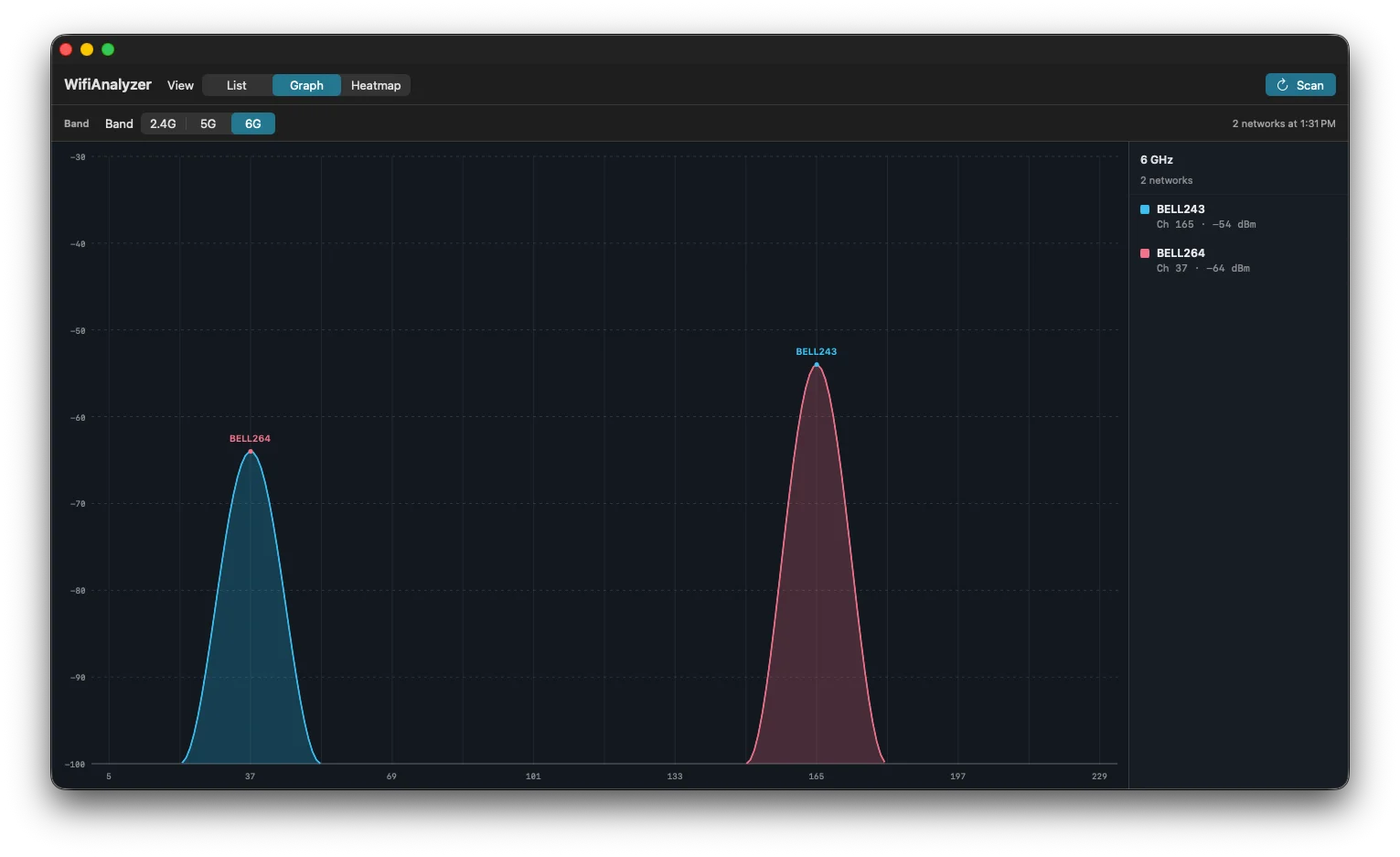Click channel 101 axis label

(533, 777)
